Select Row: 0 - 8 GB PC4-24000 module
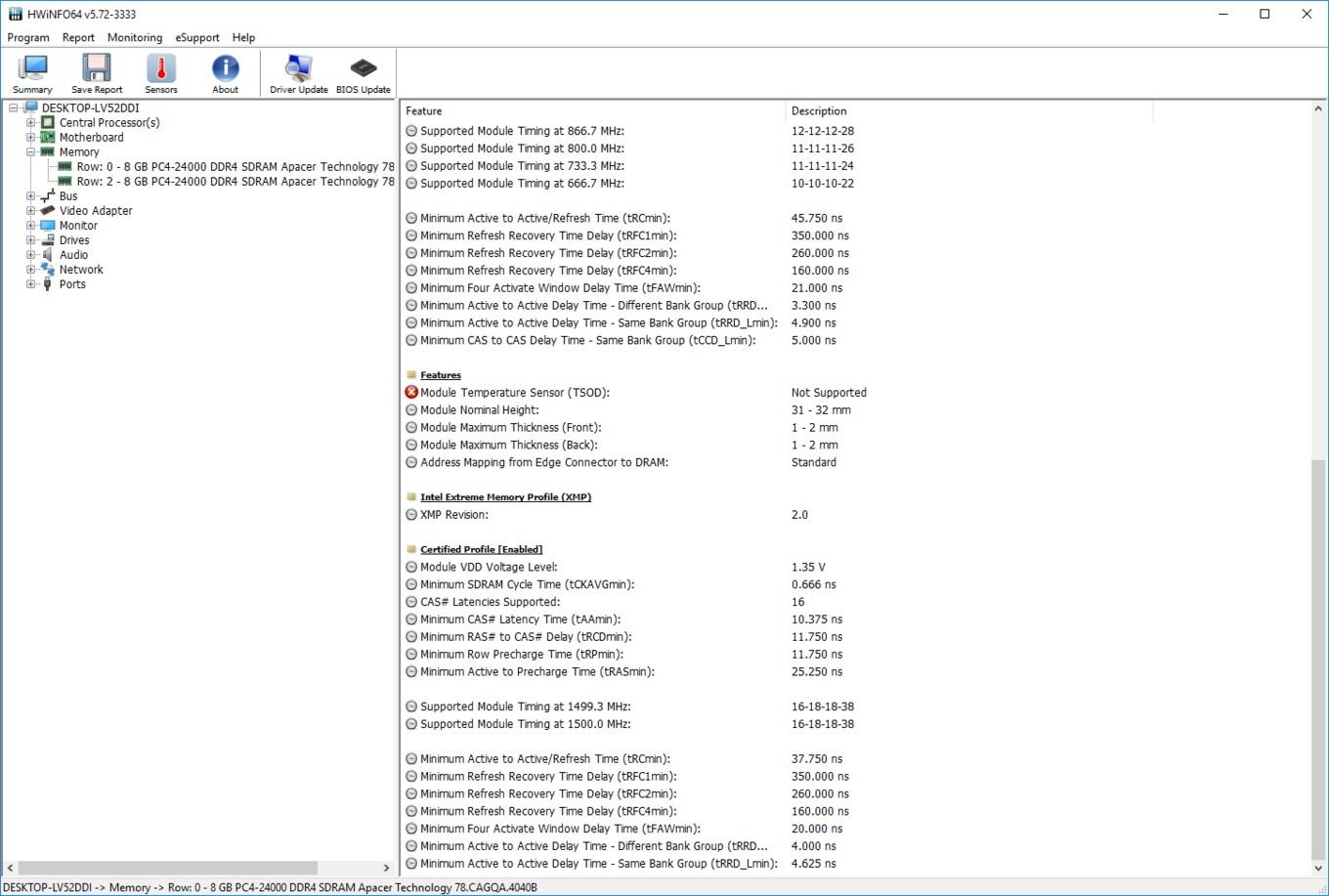 (236, 166)
